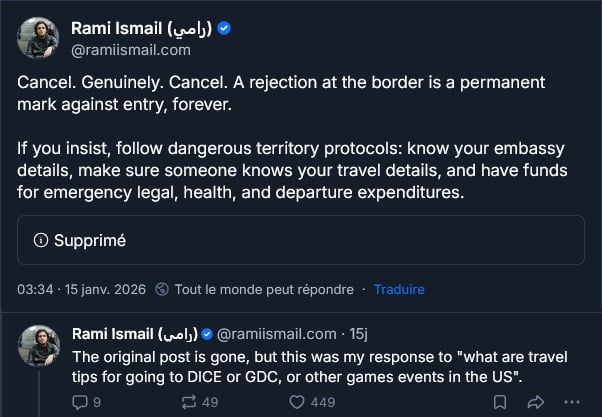Like the reply using the heart icon
Viewport: 602px width, 417px height.
click(296, 402)
